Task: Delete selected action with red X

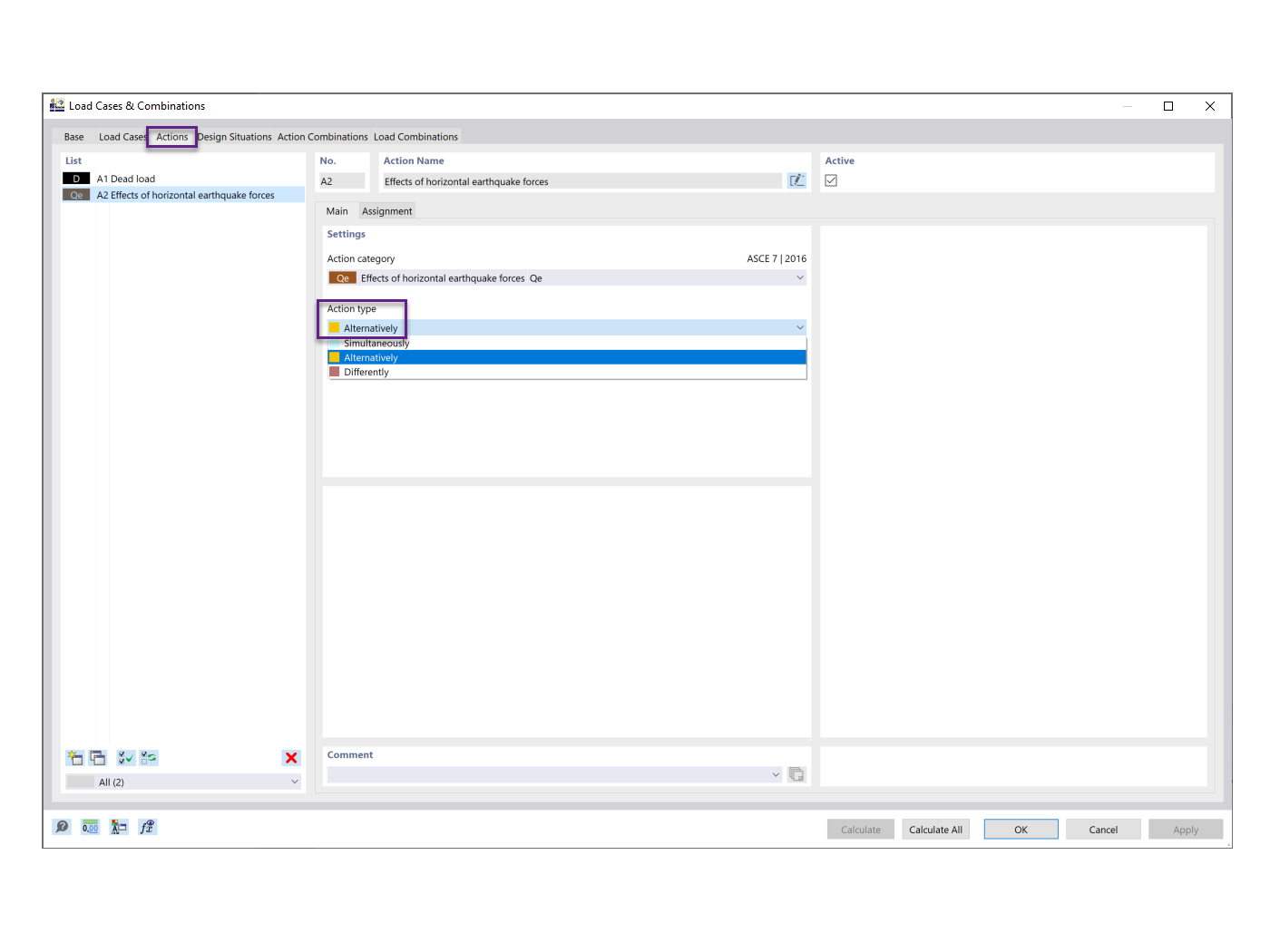Action: 291,758
